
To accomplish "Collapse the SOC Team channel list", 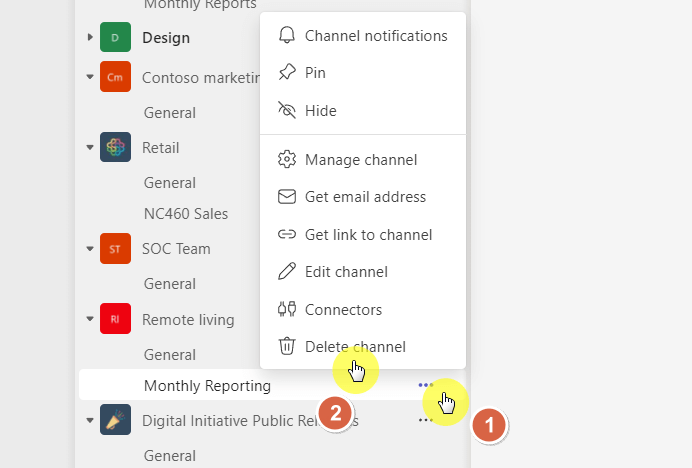I will 90,249.
